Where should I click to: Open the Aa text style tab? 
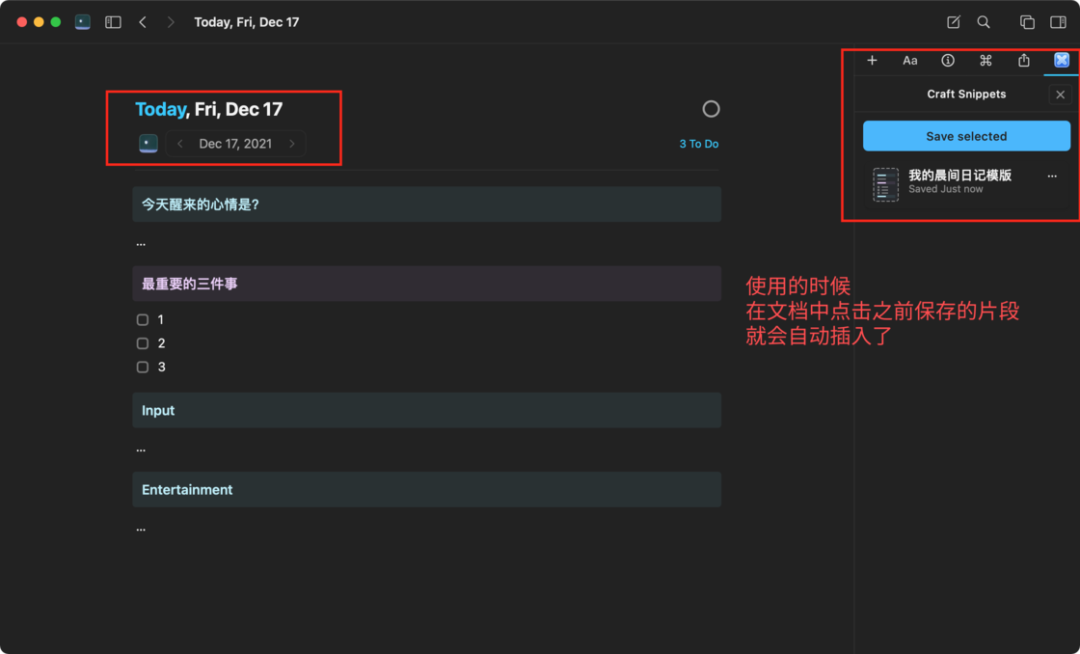coord(910,61)
